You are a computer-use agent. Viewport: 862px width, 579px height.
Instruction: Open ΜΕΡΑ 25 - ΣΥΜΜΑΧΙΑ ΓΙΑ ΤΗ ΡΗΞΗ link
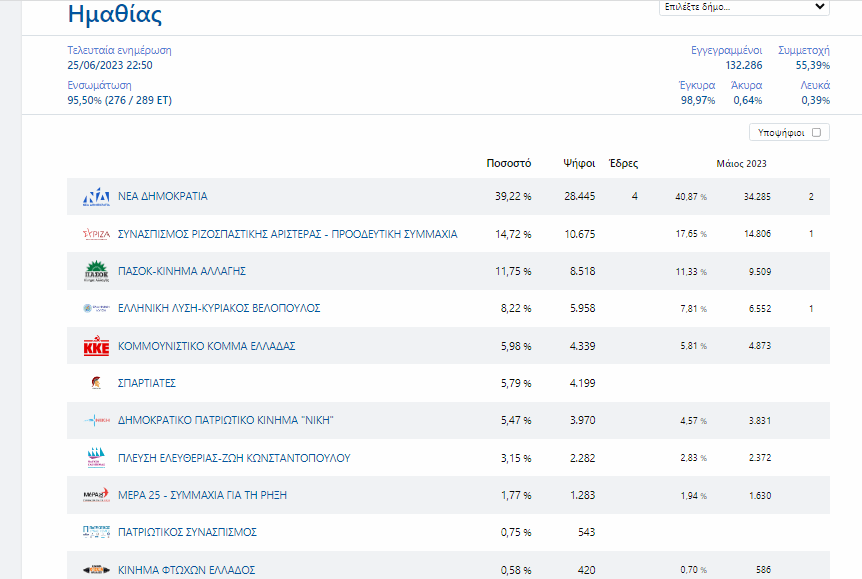pyautogui.click(x=202, y=495)
